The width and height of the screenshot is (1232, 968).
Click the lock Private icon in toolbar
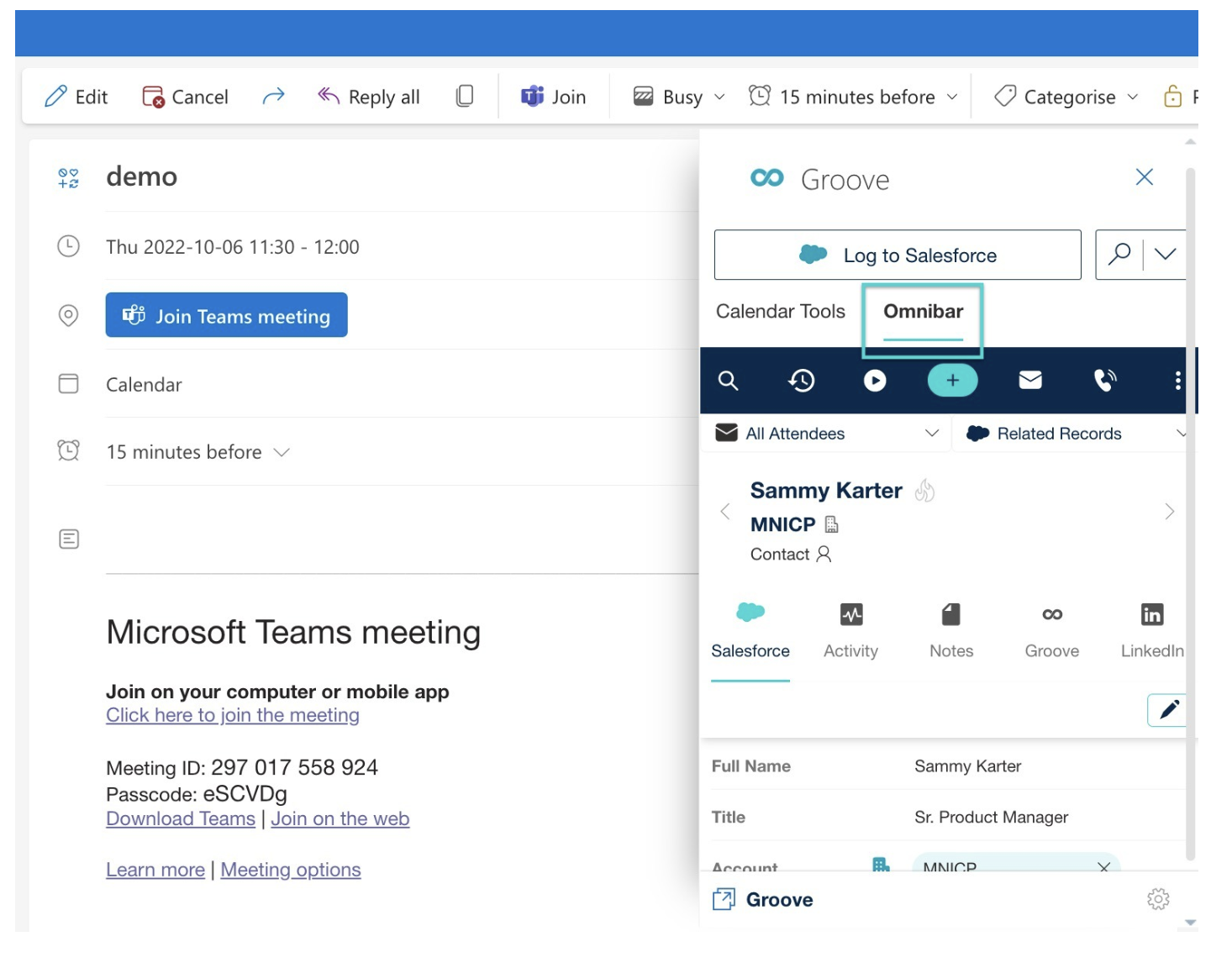[1173, 97]
